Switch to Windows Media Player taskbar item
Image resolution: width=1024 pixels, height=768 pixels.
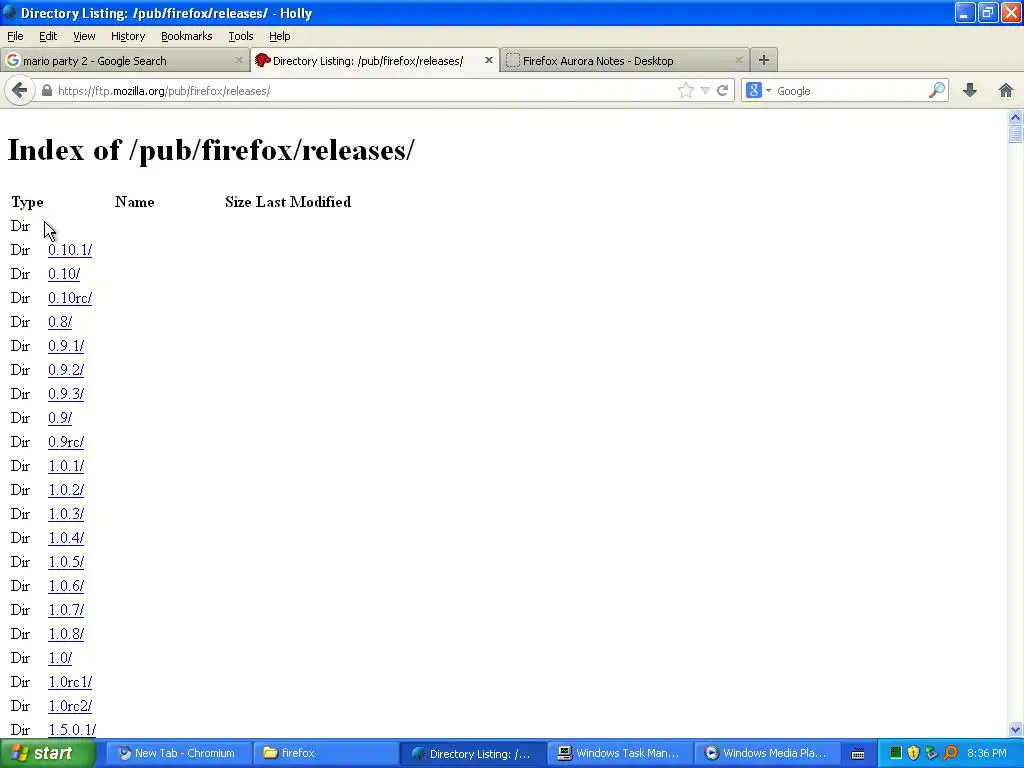pyautogui.click(x=767, y=753)
